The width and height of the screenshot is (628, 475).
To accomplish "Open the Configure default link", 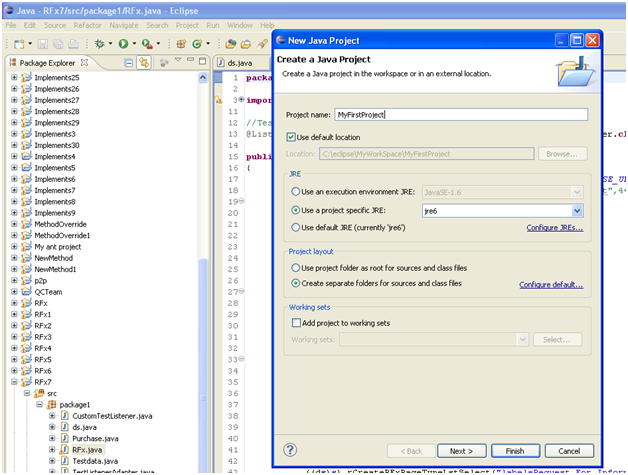I will [x=551, y=284].
